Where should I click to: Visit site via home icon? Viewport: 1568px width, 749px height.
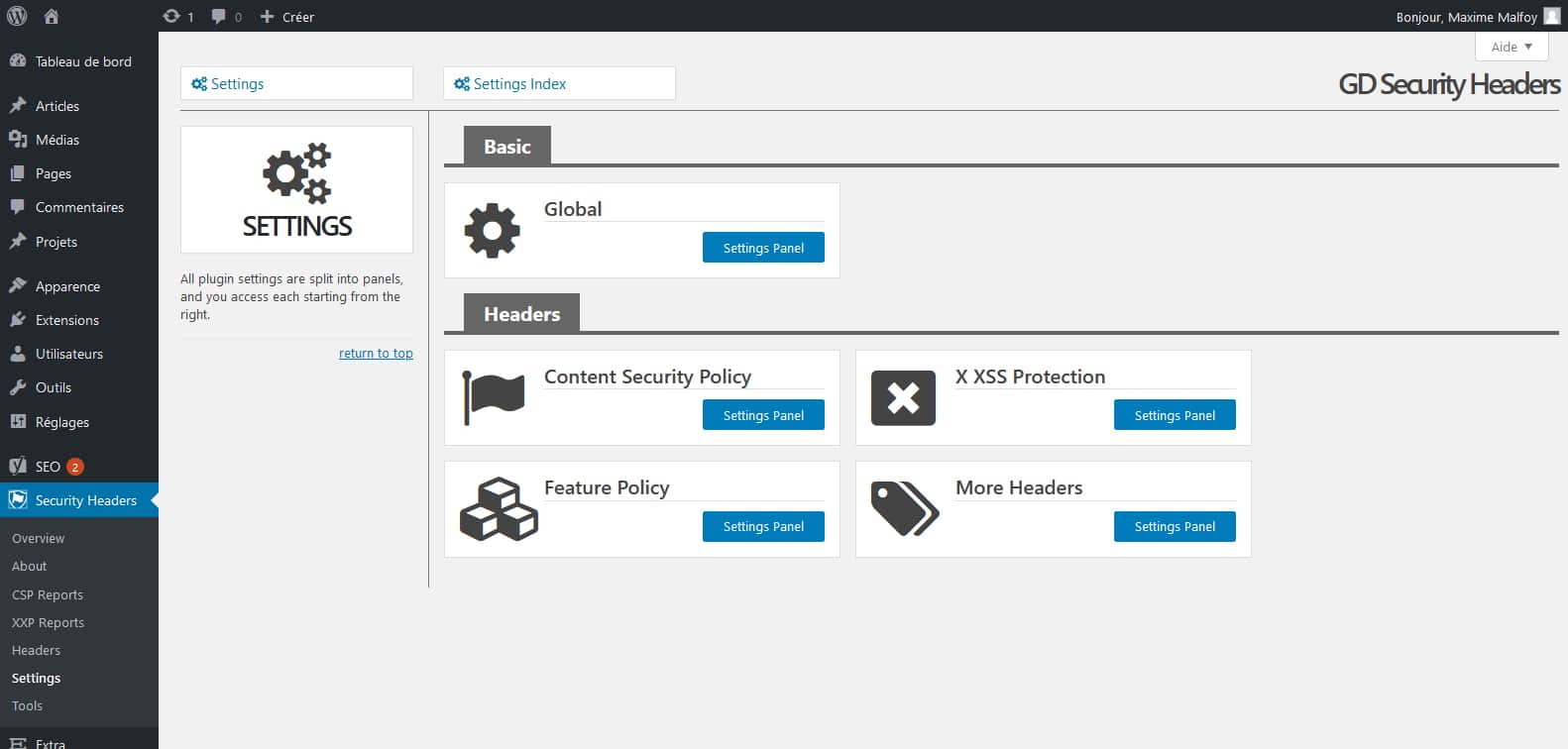52,16
